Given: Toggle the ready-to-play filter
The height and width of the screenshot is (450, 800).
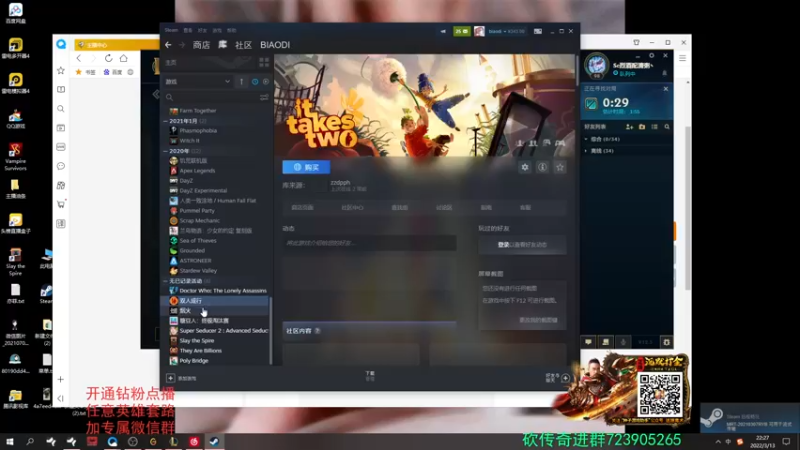Looking at the screenshot, I should pos(265,82).
